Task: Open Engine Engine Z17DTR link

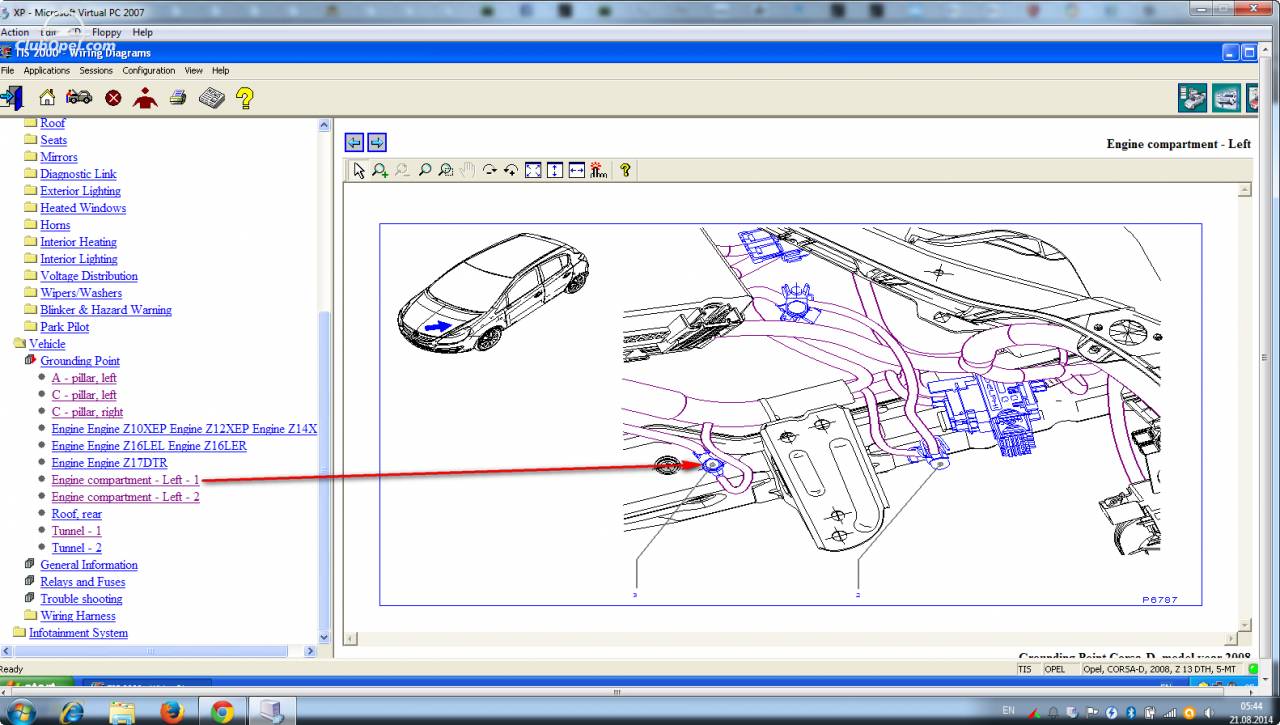Action: pos(109,463)
